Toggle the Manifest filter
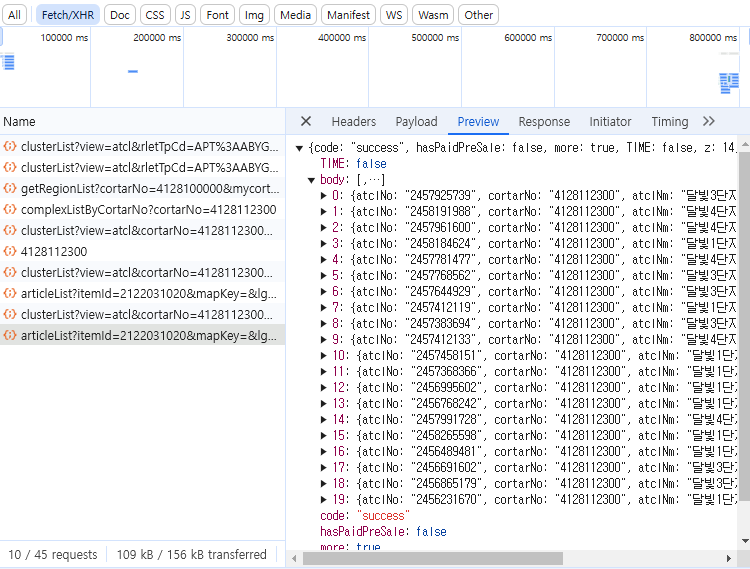Image resolution: width=750 pixels, height=569 pixels. [348, 15]
